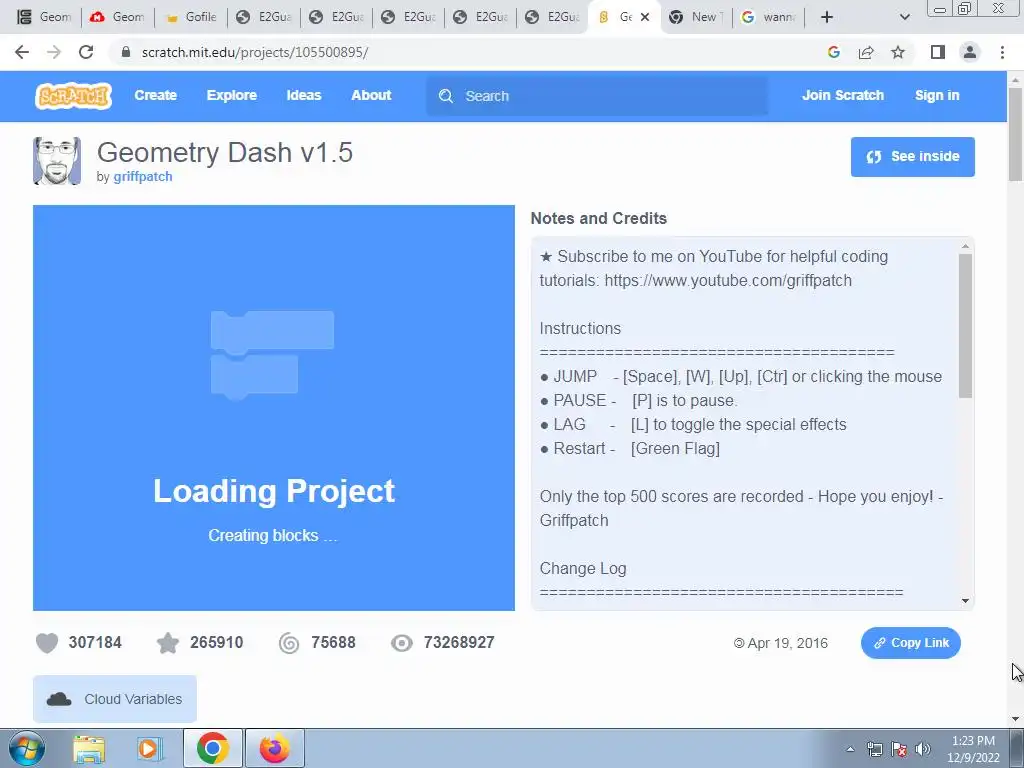Viewport: 1024px width, 768px height.
Task: Click Sign in
Action: [936, 95]
